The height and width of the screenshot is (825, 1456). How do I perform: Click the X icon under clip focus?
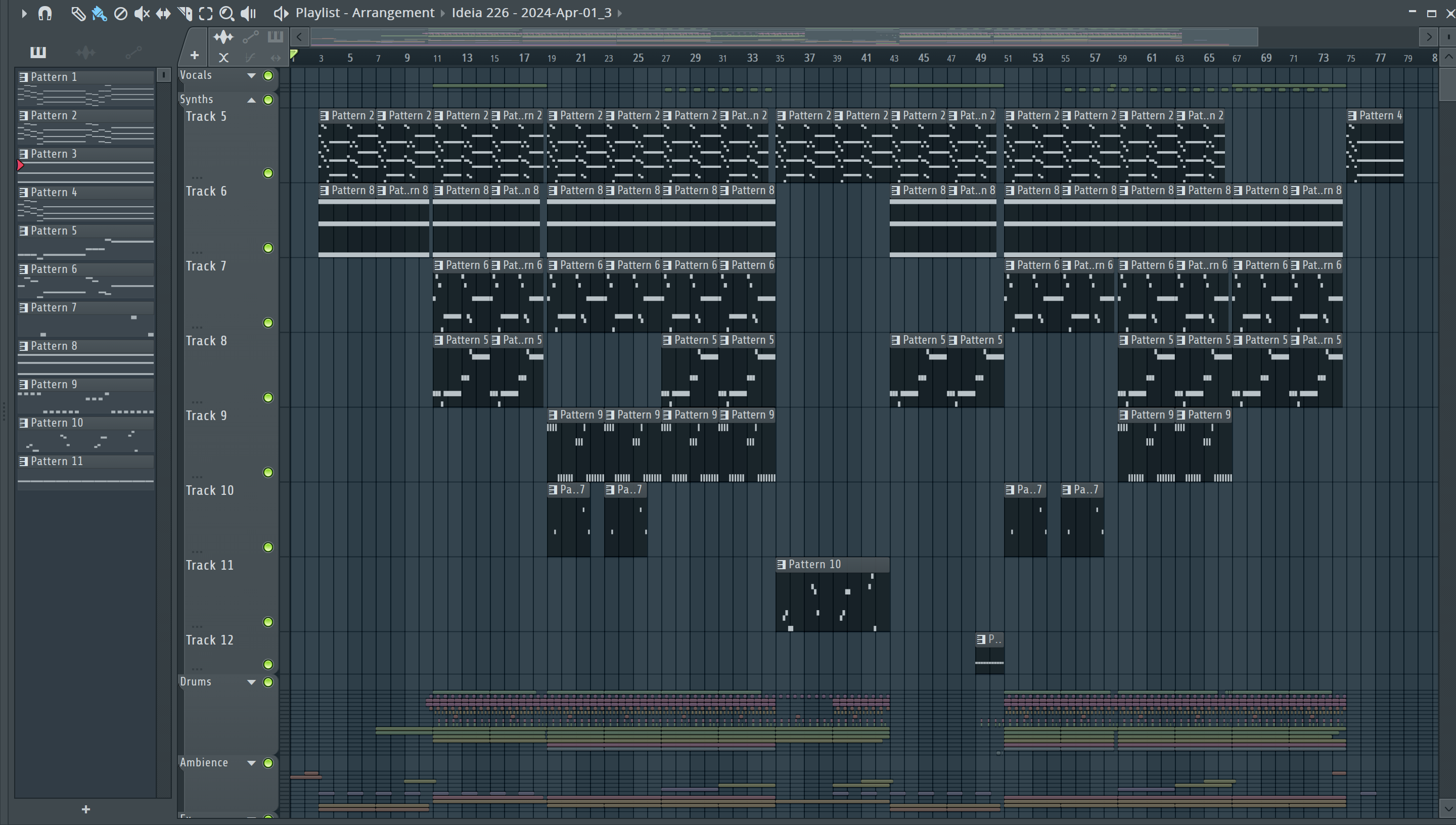click(223, 57)
